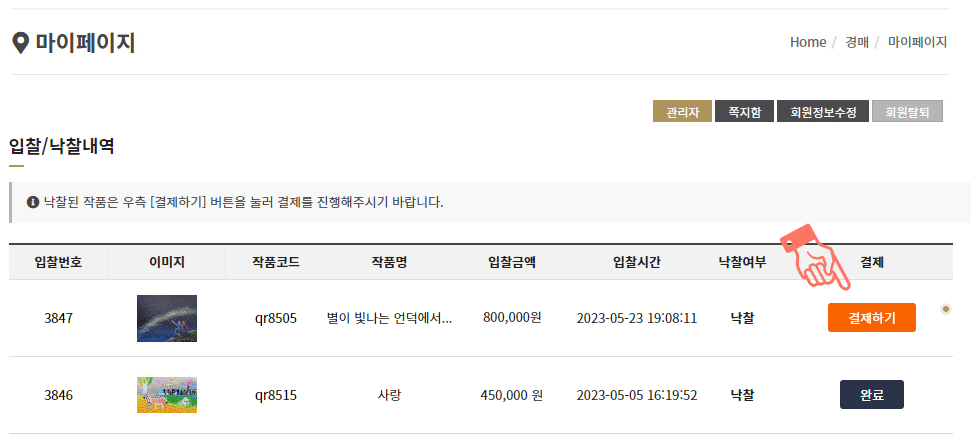Viewport: 971px width, 446px height.
Task: Follow the Home breadcrumb link
Action: tap(808, 42)
